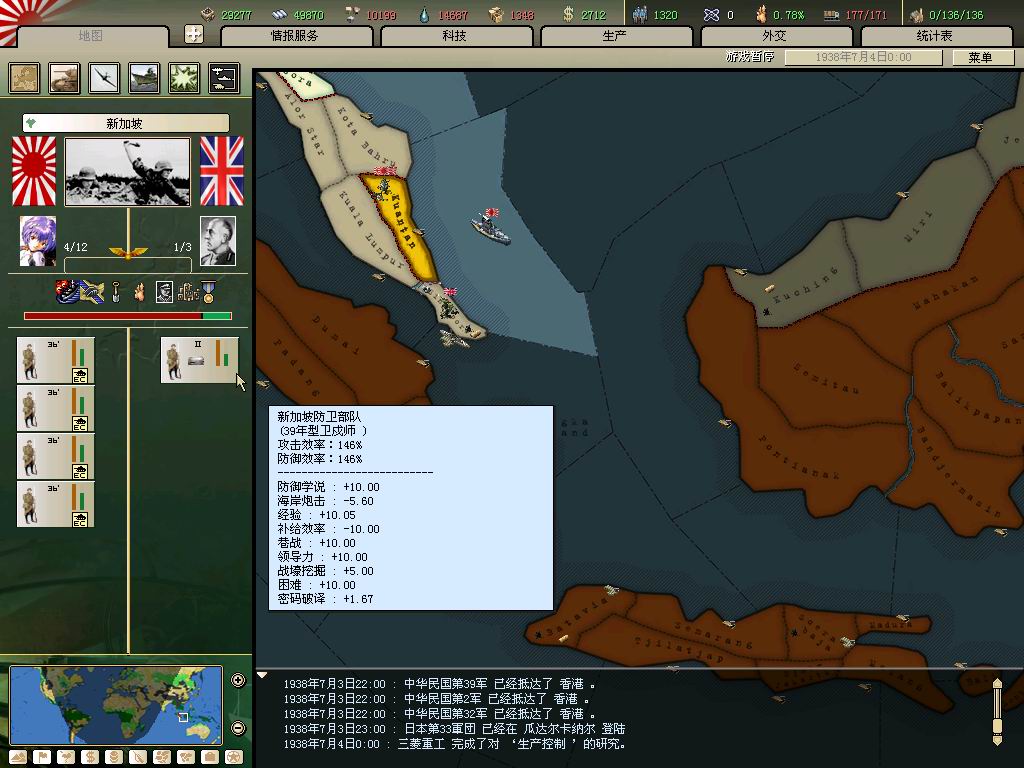Select the explosion battles icon
The height and width of the screenshot is (768, 1024).
pos(184,78)
